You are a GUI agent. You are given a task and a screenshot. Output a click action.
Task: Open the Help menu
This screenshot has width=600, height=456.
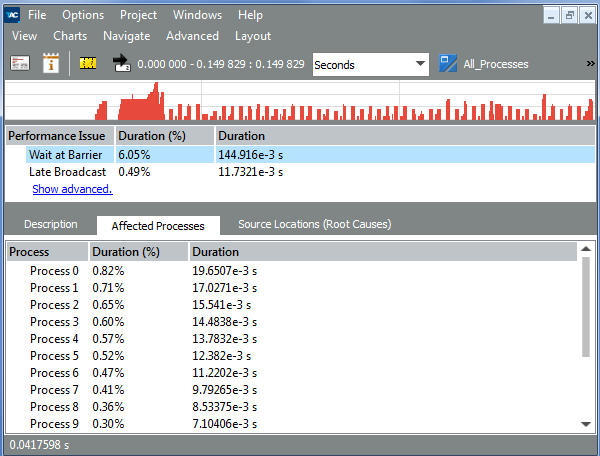point(250,15)
